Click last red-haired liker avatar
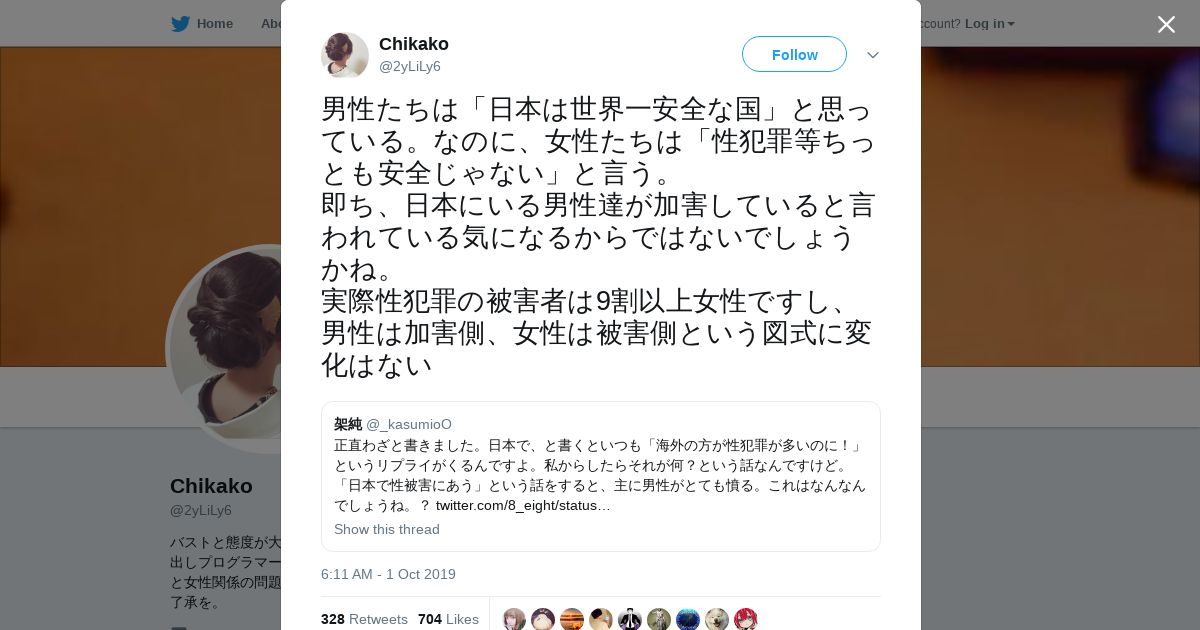Screen dimensions: 1200x630 pyautogui.click(x=746, y=619)
